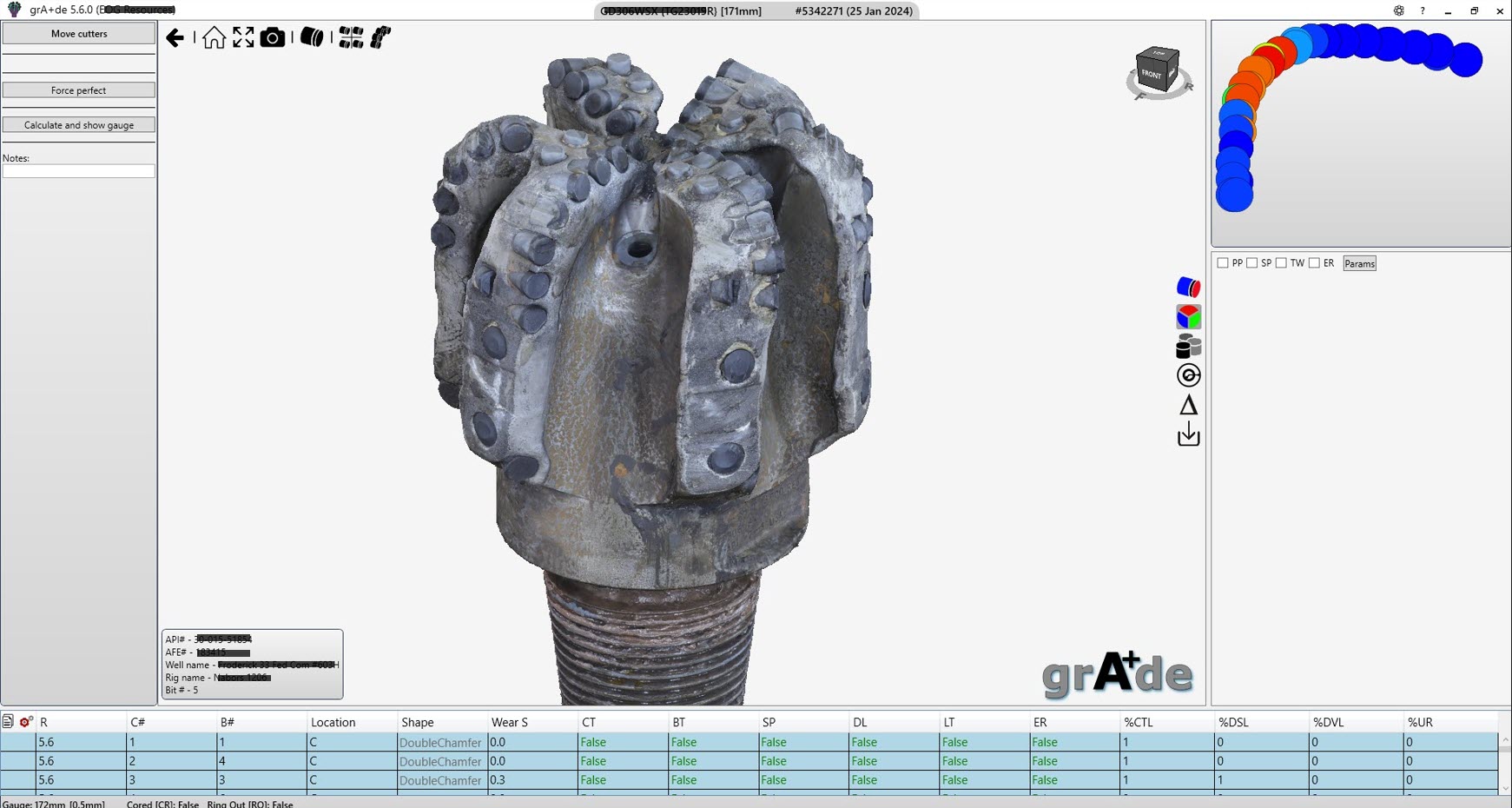Take a snapshot with the camera icon

tap(273, 37)
